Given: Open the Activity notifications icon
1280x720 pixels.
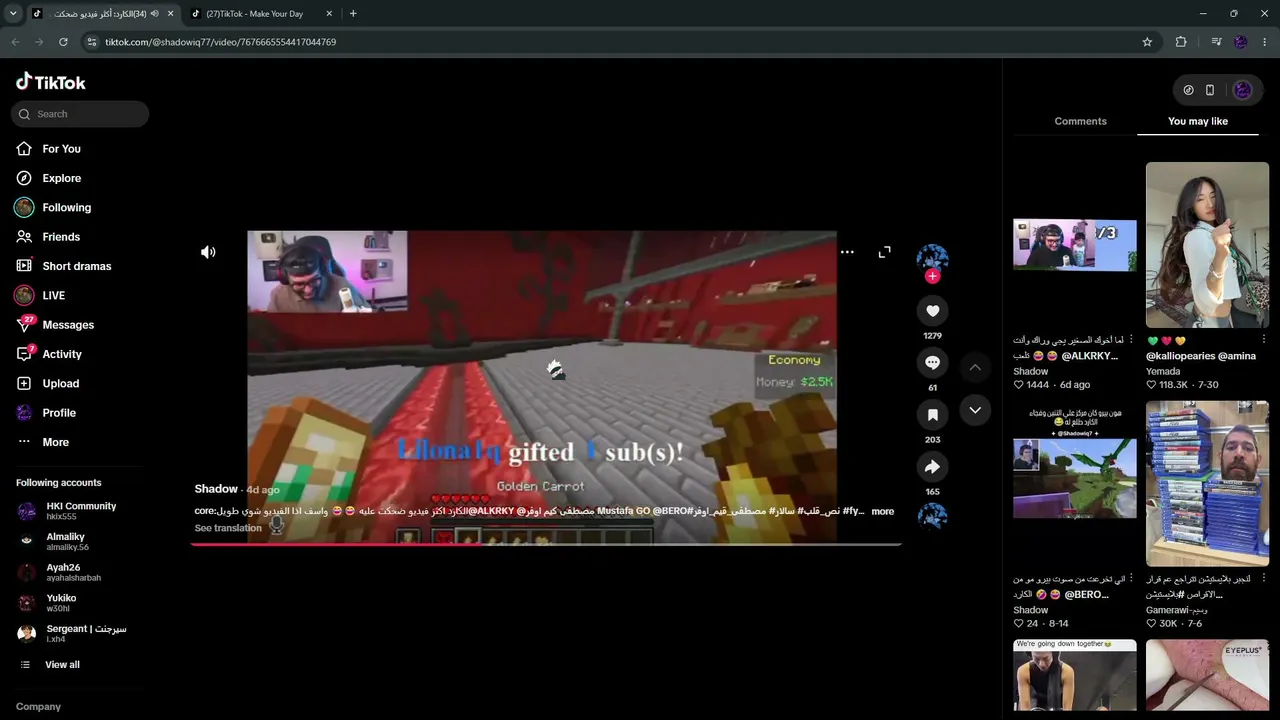Looking at the screenshot, I should click(25, 354).
